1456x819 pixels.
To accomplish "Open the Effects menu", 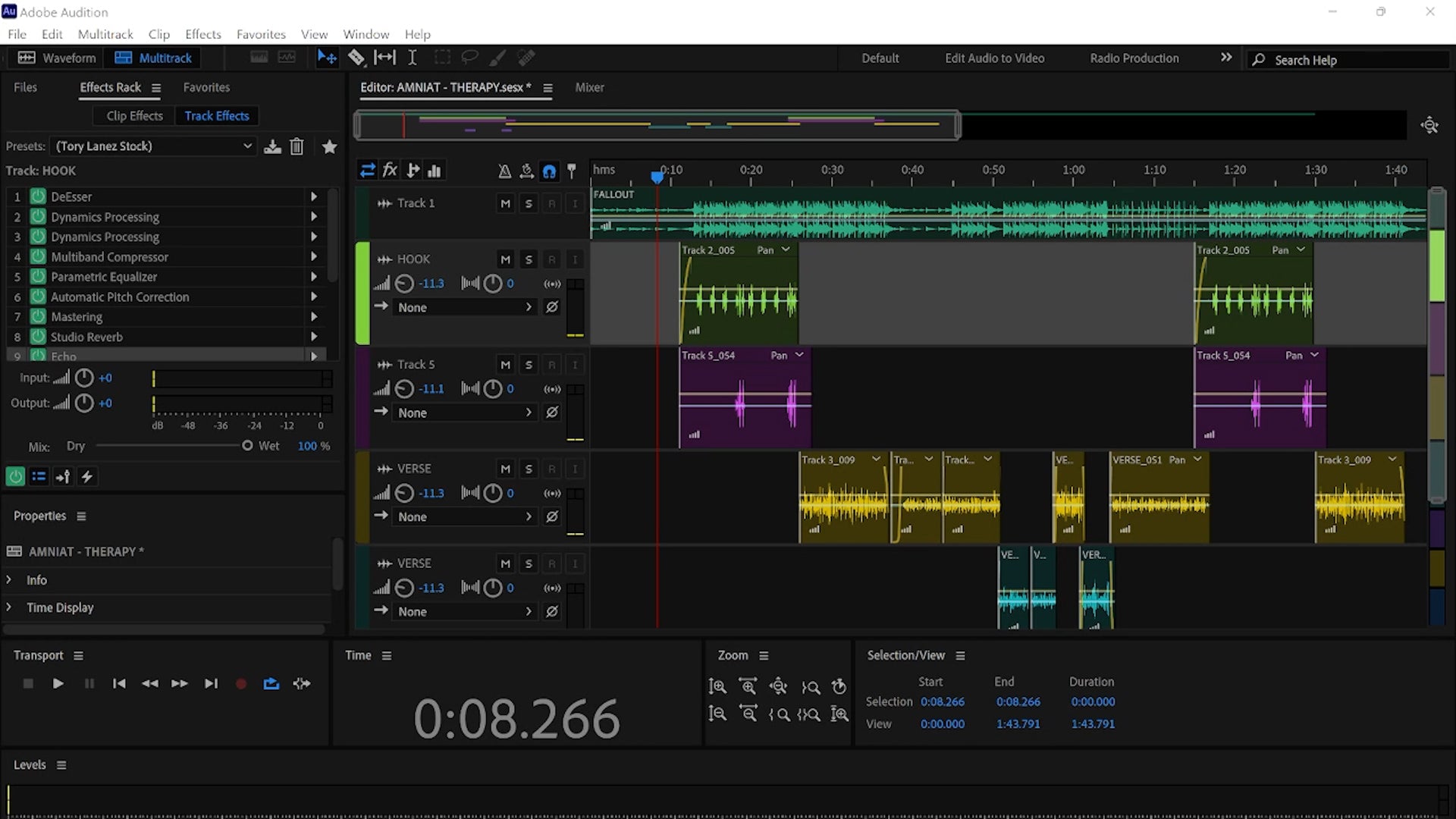I will pos(202,34).
